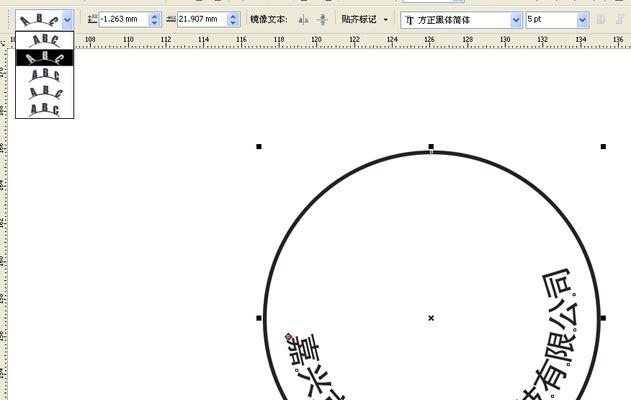Expand the font list dropdown arrow
Viewport: 631px width, 400px height.
tap(516, 20)
